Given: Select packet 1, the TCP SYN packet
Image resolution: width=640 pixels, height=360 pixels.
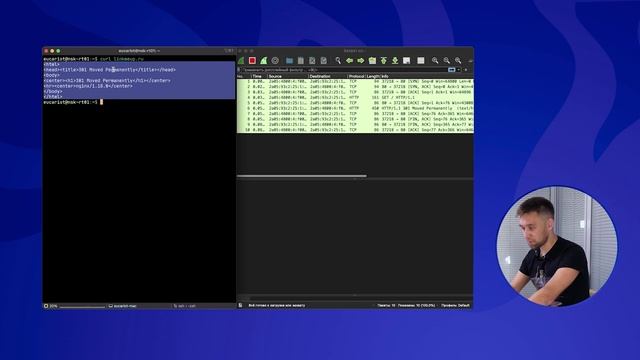Looking at the screenshot, I should (355, 82).
